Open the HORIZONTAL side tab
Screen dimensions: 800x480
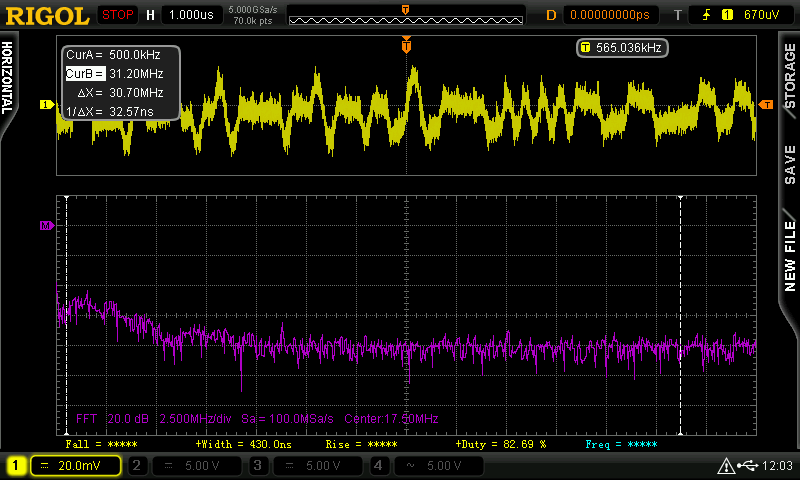(x=7, y=78)
